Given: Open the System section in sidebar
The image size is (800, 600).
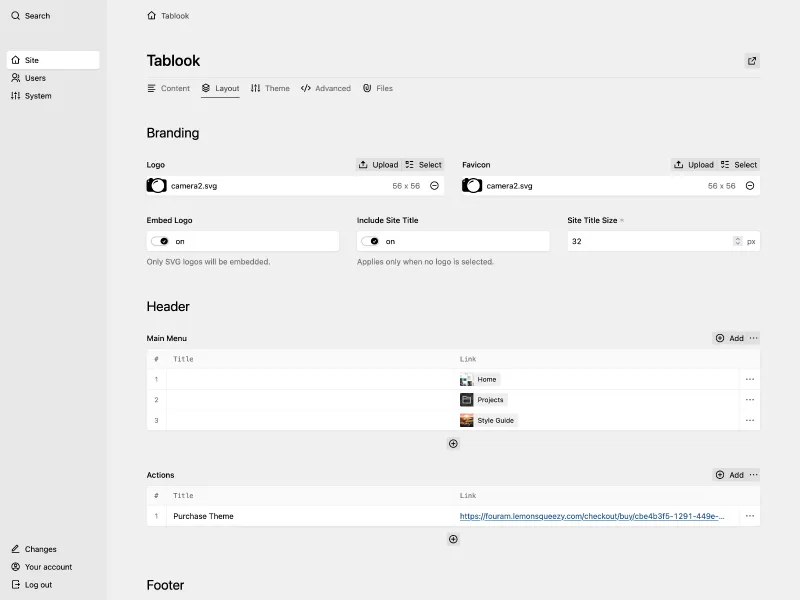Looking at the screenshot, I should 36,96.
